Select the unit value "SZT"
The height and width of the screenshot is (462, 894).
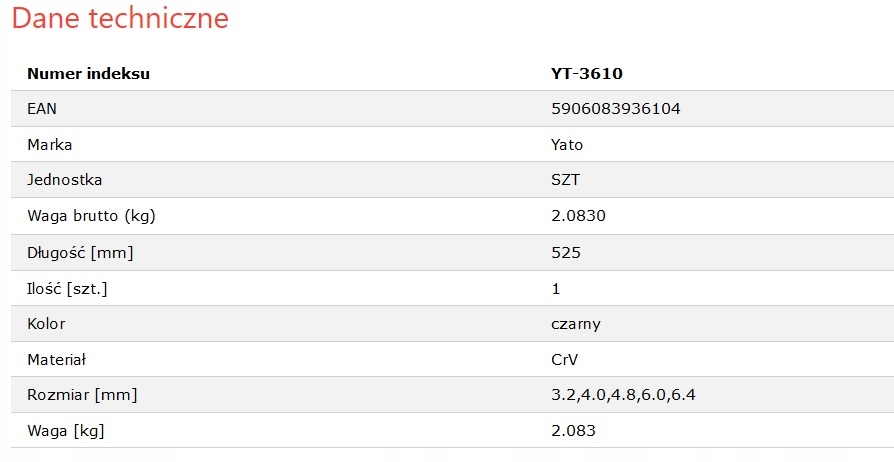pyautogui.click(x=566, y=180)
